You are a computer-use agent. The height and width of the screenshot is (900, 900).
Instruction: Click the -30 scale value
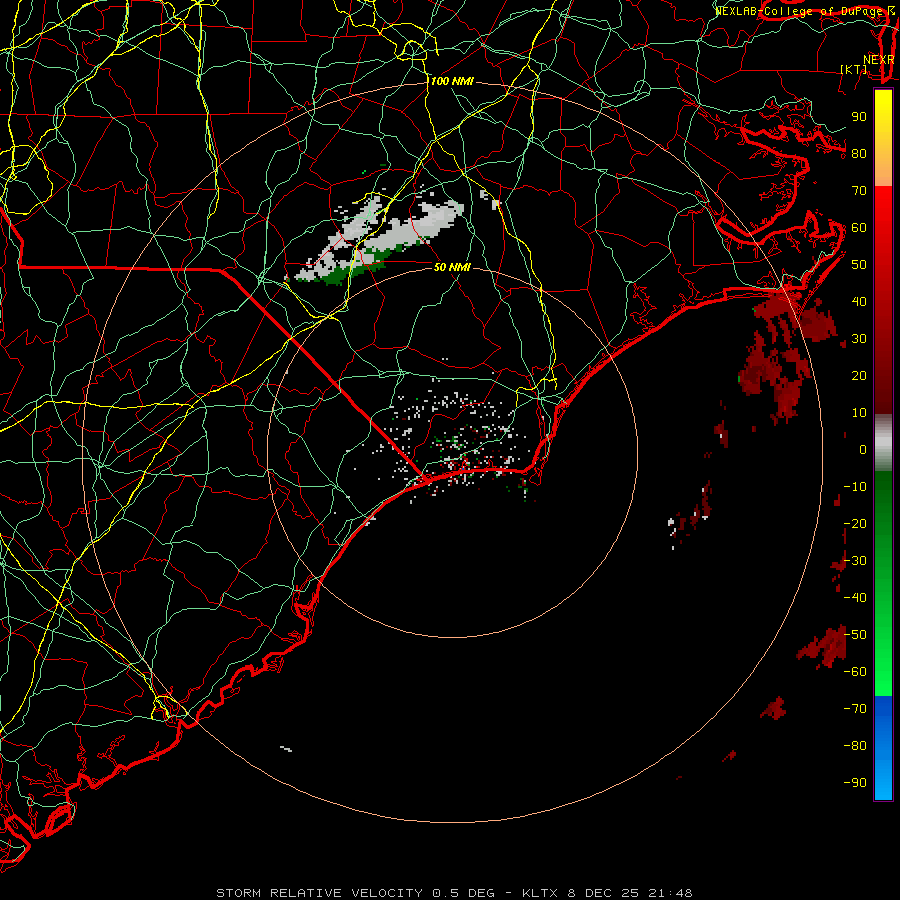(x=855, y=561)
